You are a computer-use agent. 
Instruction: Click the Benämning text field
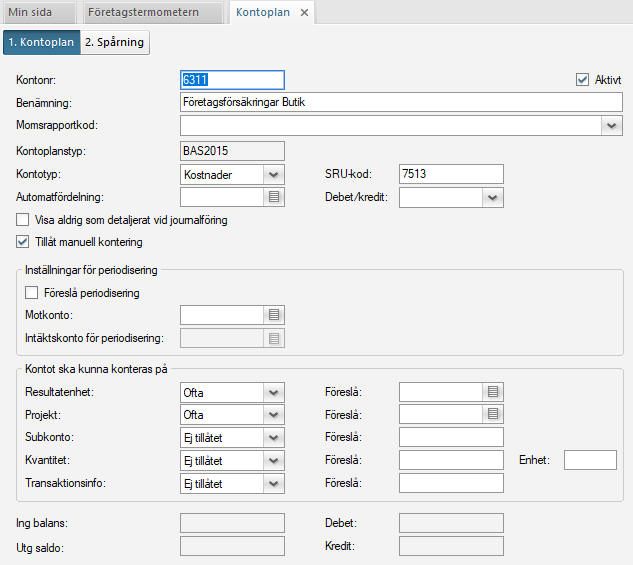400,102
